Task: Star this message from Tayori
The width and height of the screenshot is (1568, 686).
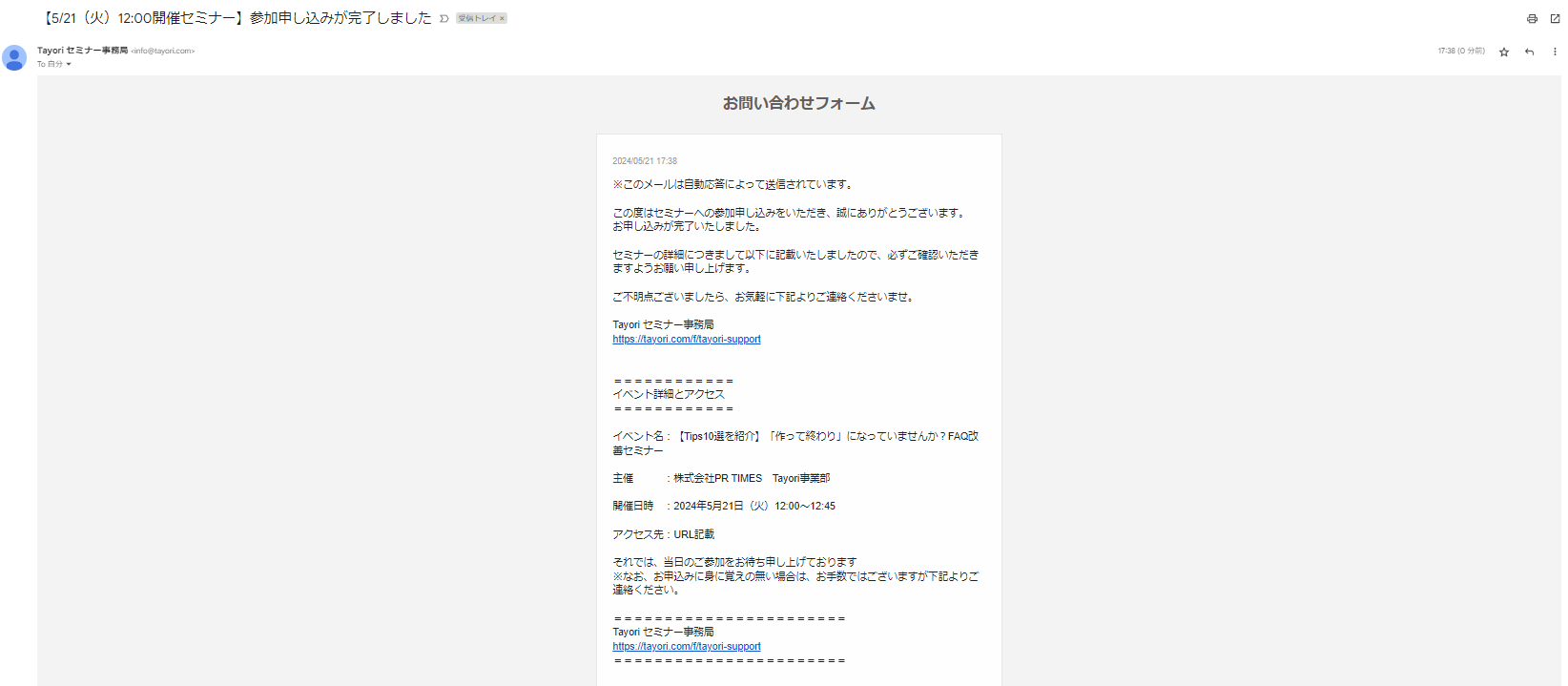Action: (x=1504, y=52)
